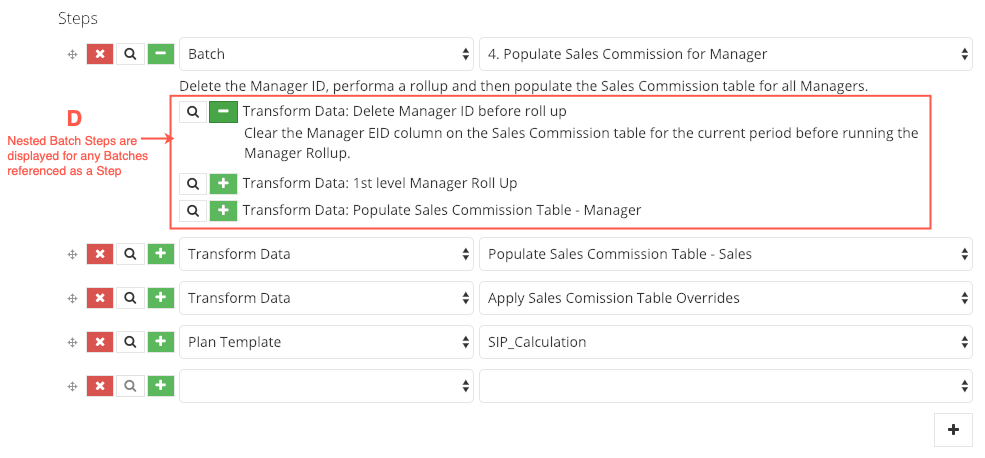Add a new step with the plus button

tap(953, 430)
